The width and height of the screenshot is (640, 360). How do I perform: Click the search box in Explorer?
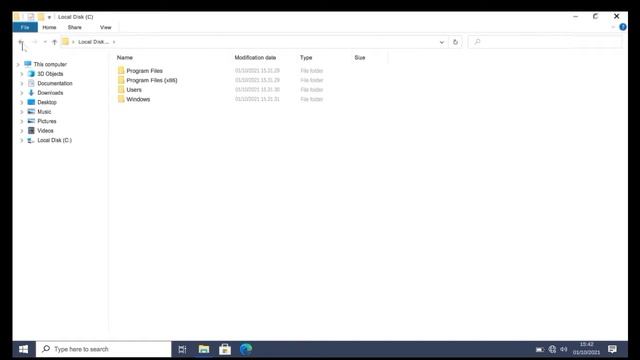[545, 42]
